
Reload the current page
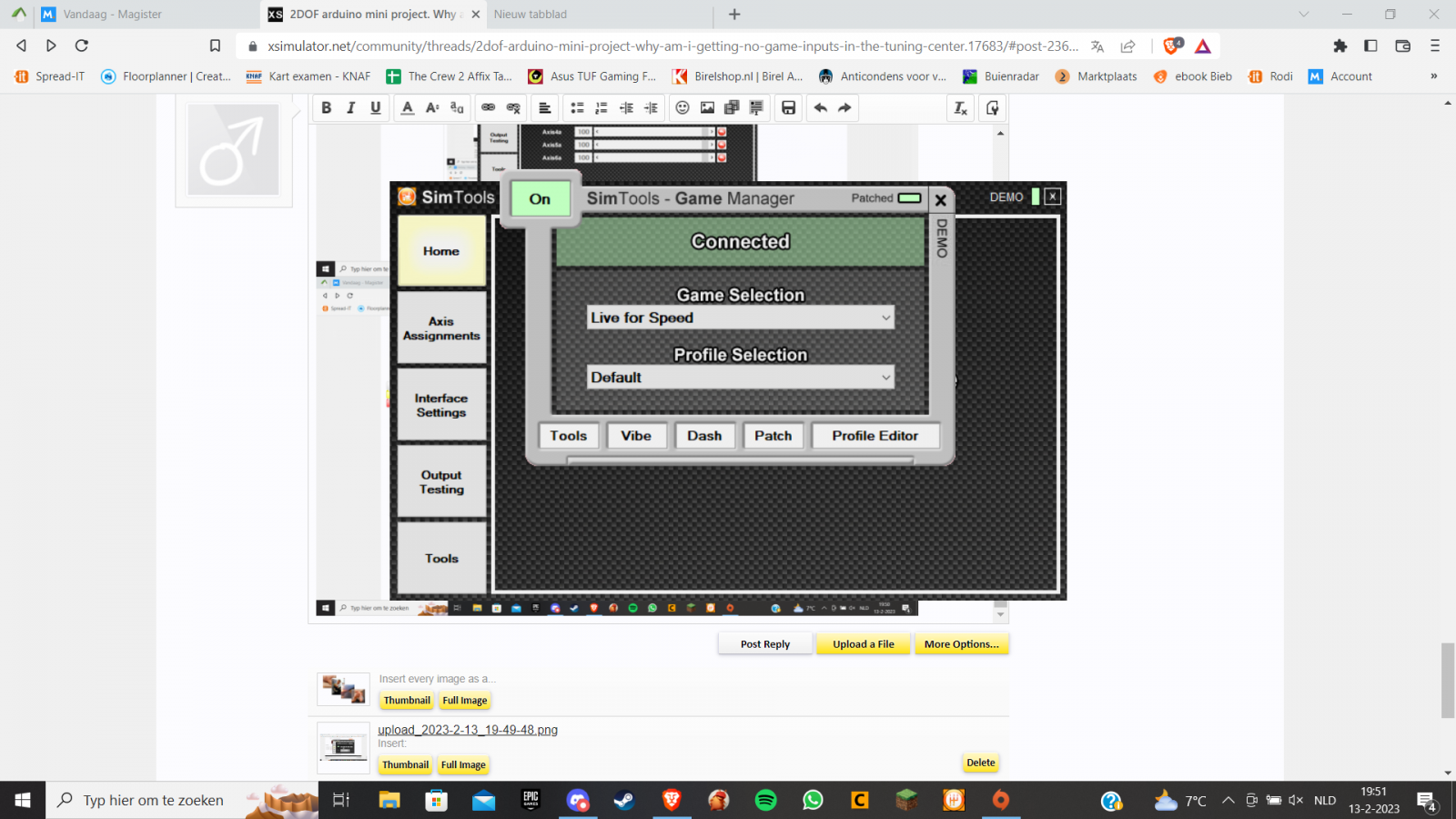(82, 45)
